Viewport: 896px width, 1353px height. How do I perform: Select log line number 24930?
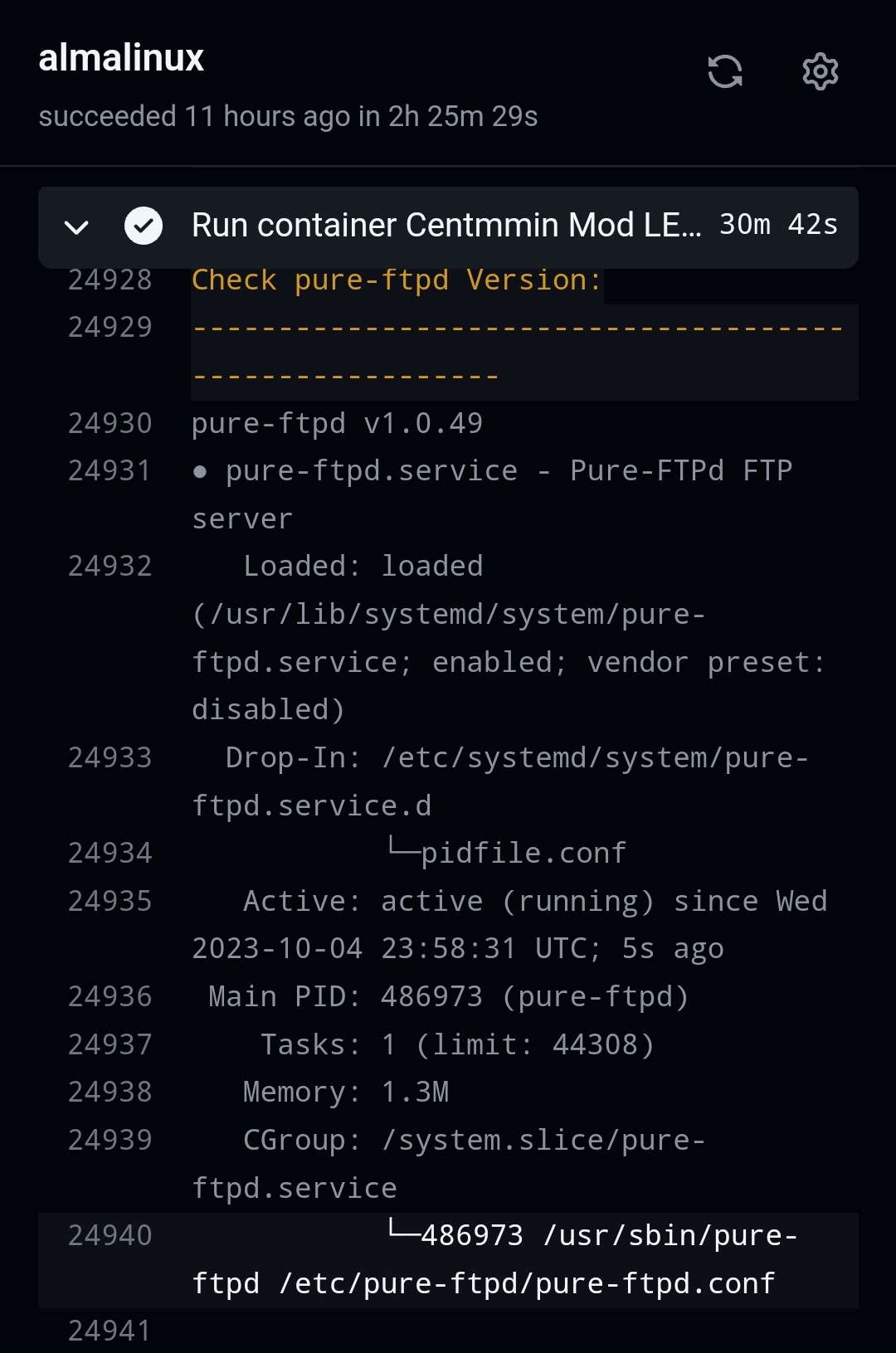coord(110,424)
